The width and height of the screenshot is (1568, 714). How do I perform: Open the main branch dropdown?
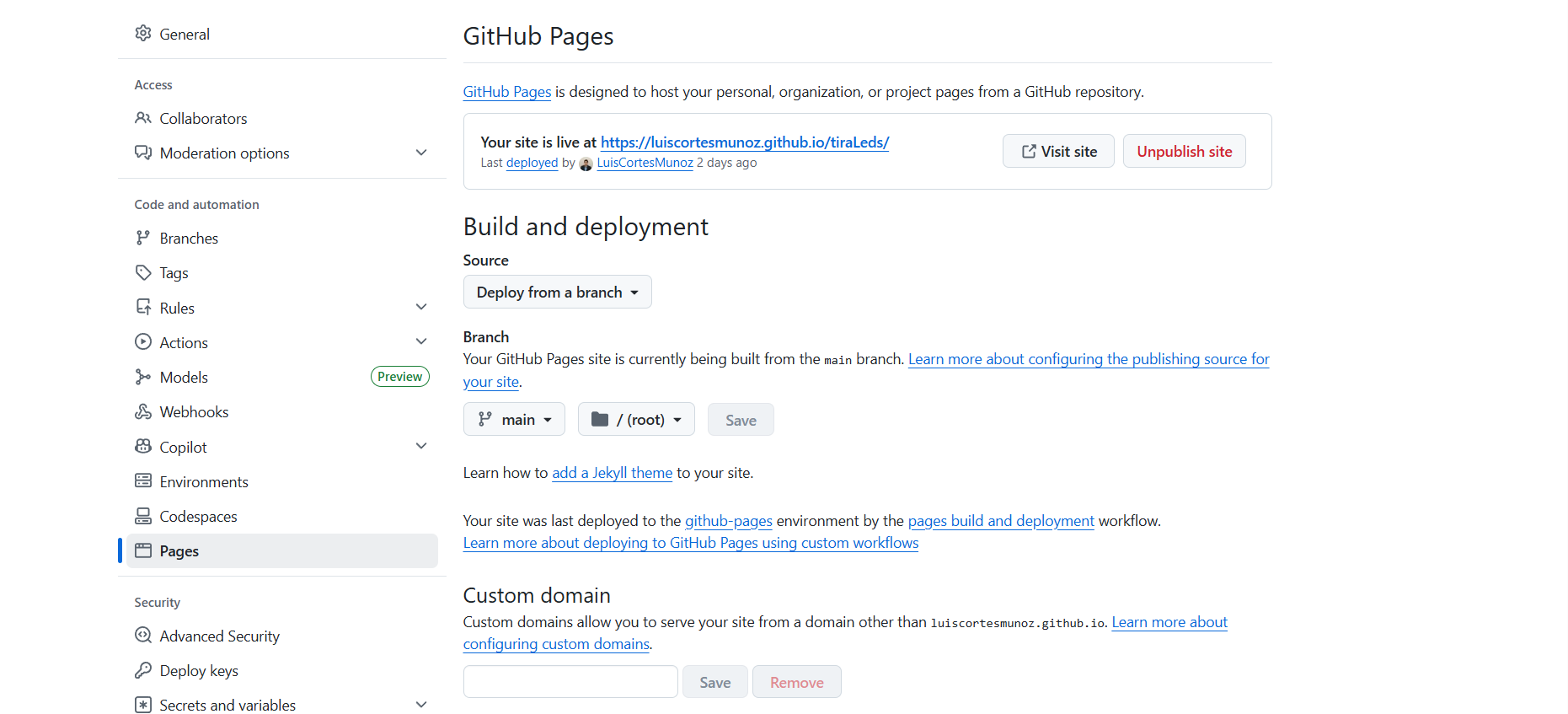(514, 419)
